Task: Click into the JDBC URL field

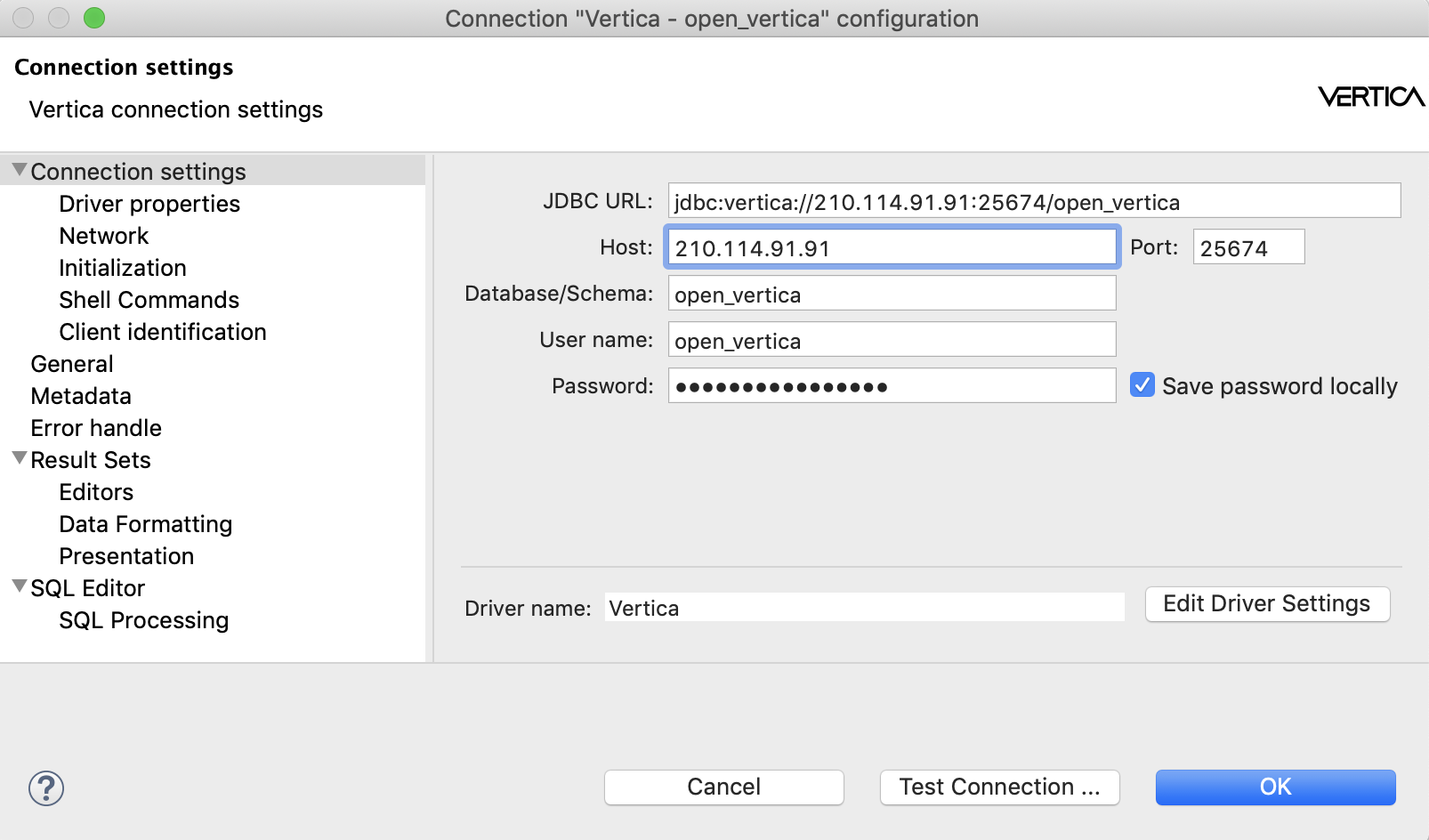Action: click(x=1035, y=201)
